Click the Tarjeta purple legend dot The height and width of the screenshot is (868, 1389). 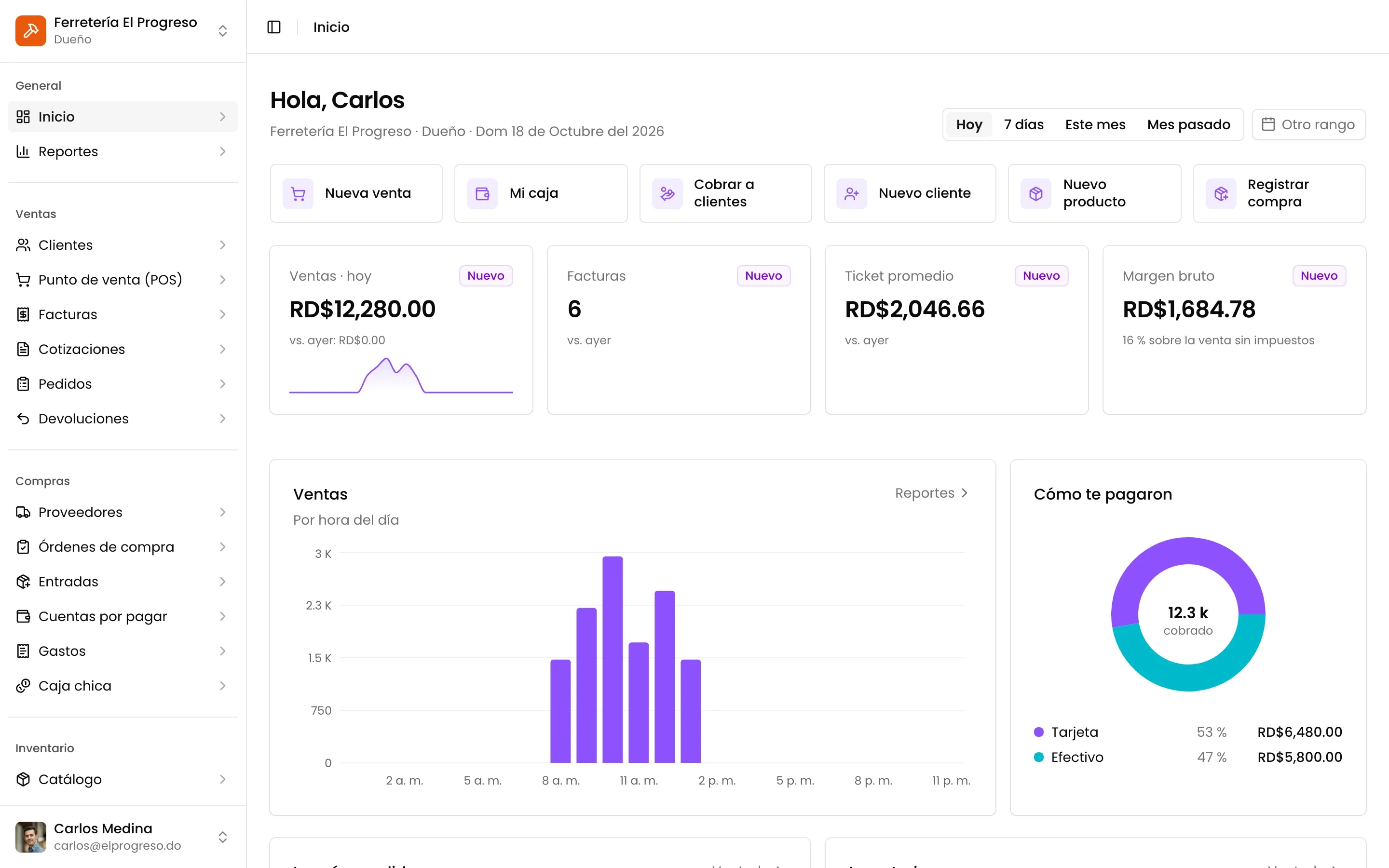coord(1038,732)
